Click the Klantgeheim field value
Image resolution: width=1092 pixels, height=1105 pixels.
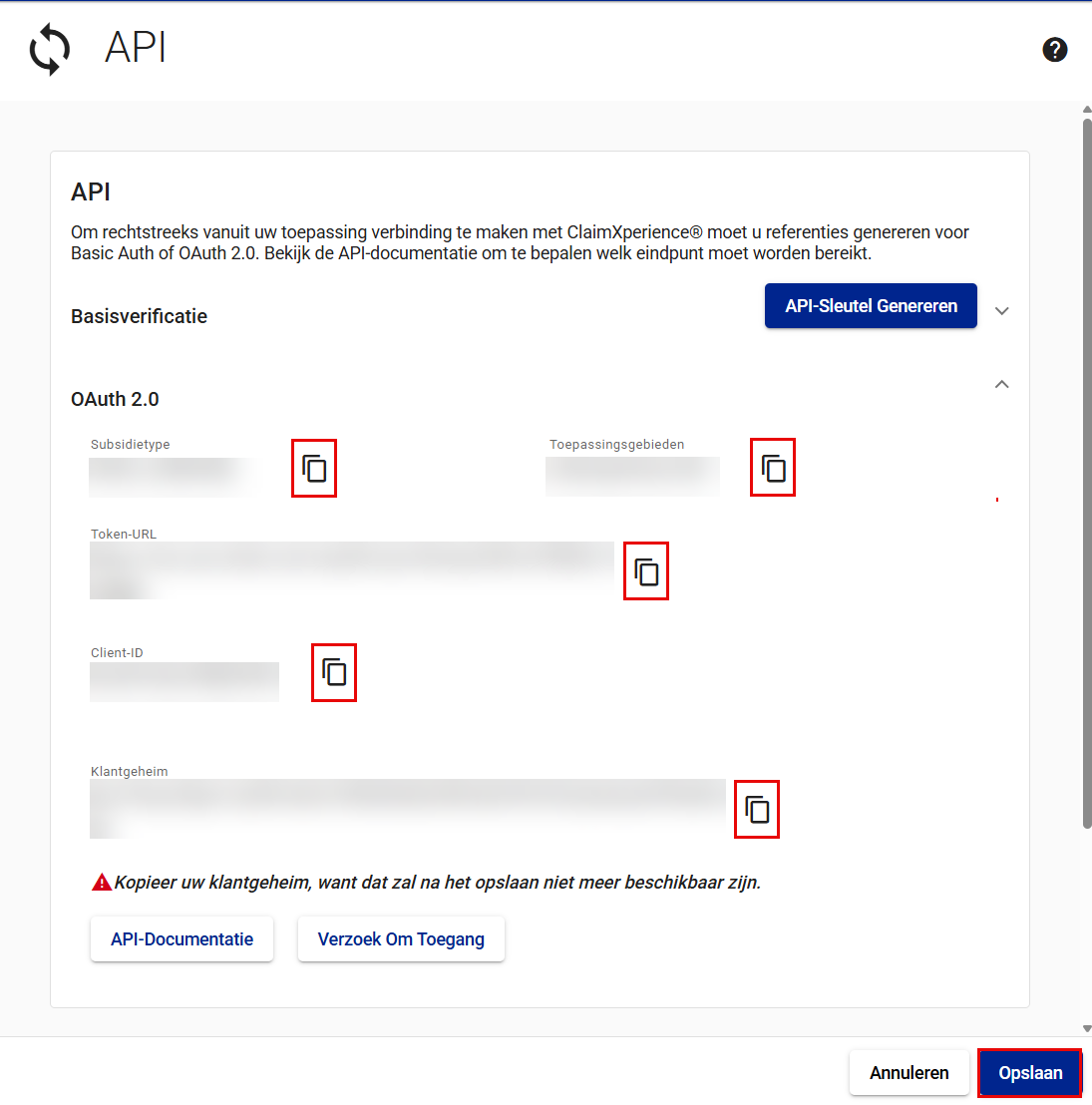click(407, 808)
